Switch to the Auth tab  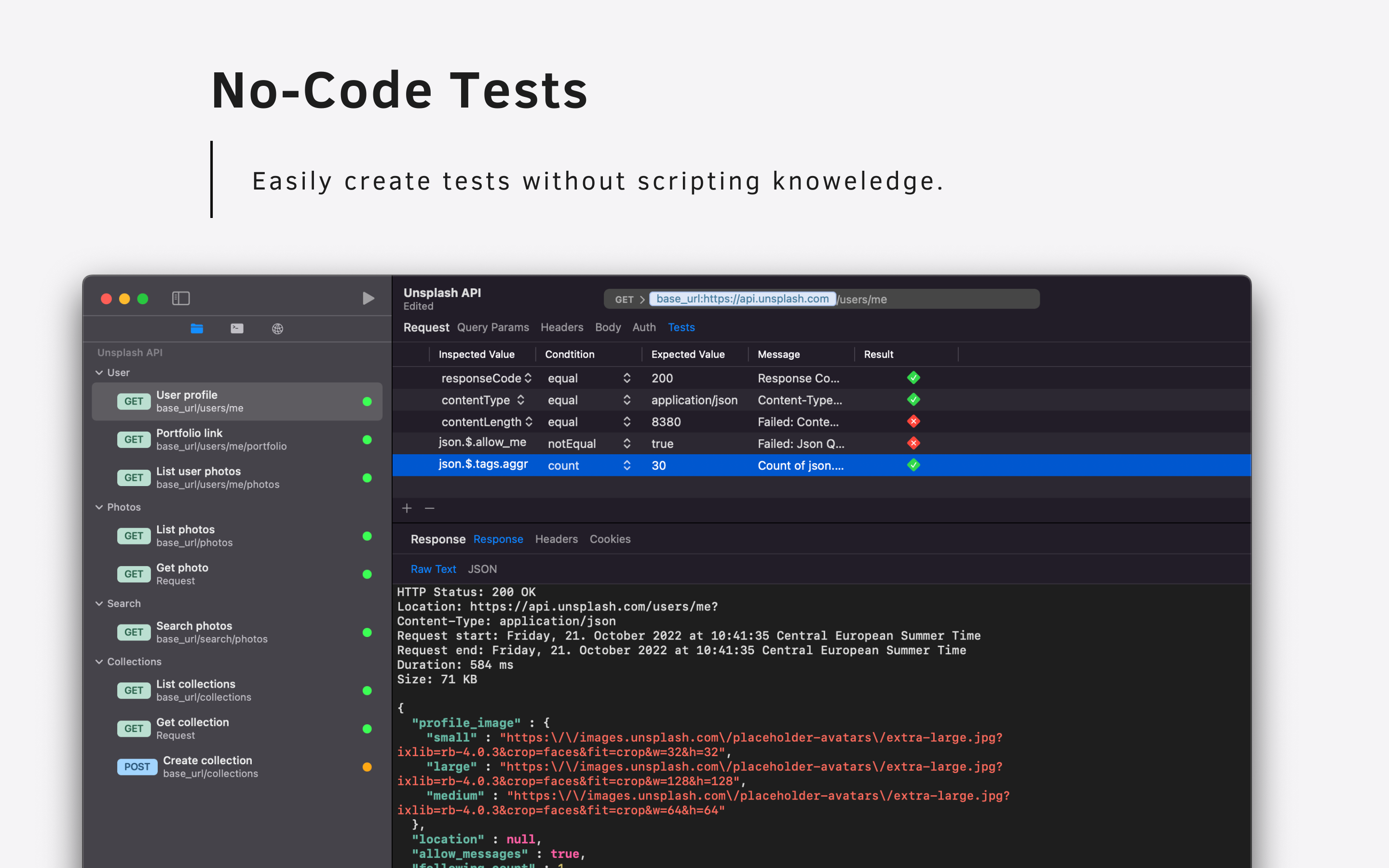tap(644, 327)
